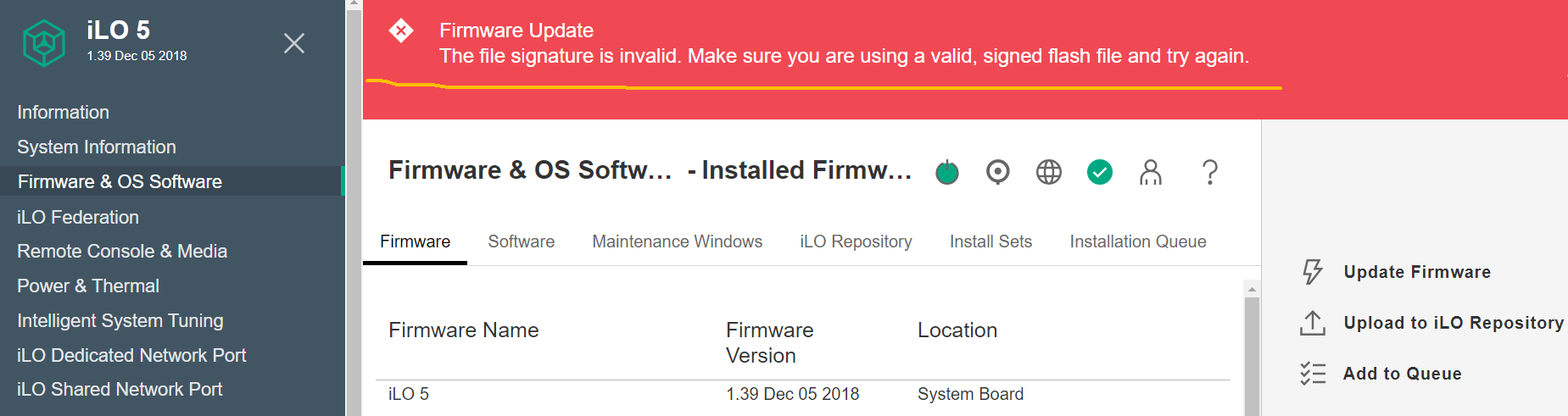This screenshot has height=416, width=1568.
Task: Open help via question mark icon
Action: click(x=1210, y=173)
